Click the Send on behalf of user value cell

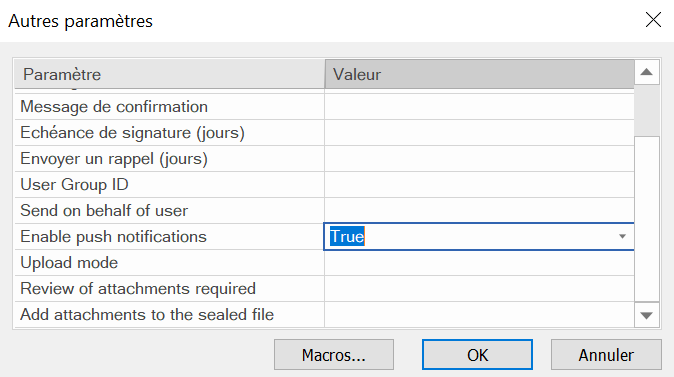479,211
